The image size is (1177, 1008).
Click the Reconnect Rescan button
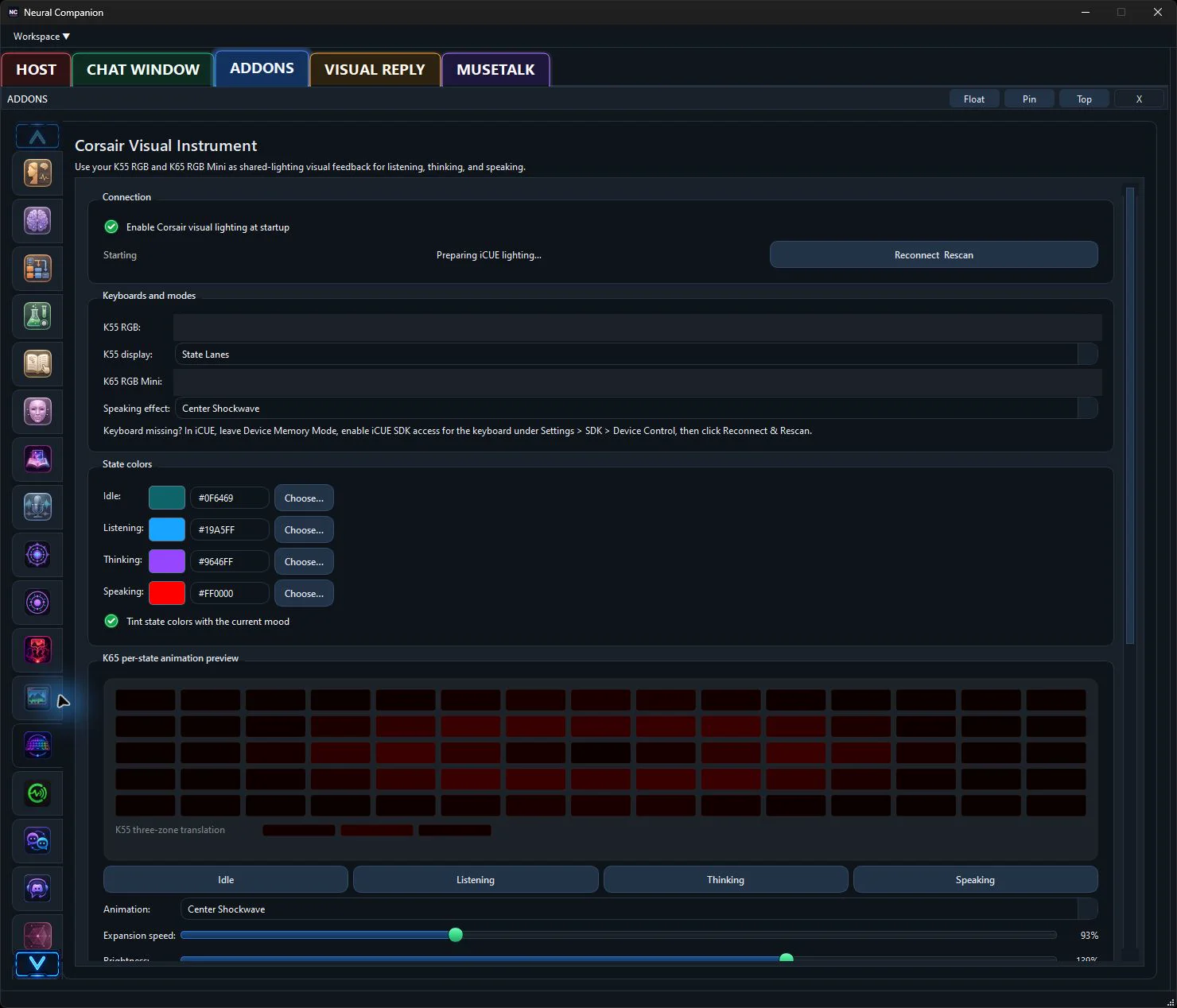click(x=934, y=255)
